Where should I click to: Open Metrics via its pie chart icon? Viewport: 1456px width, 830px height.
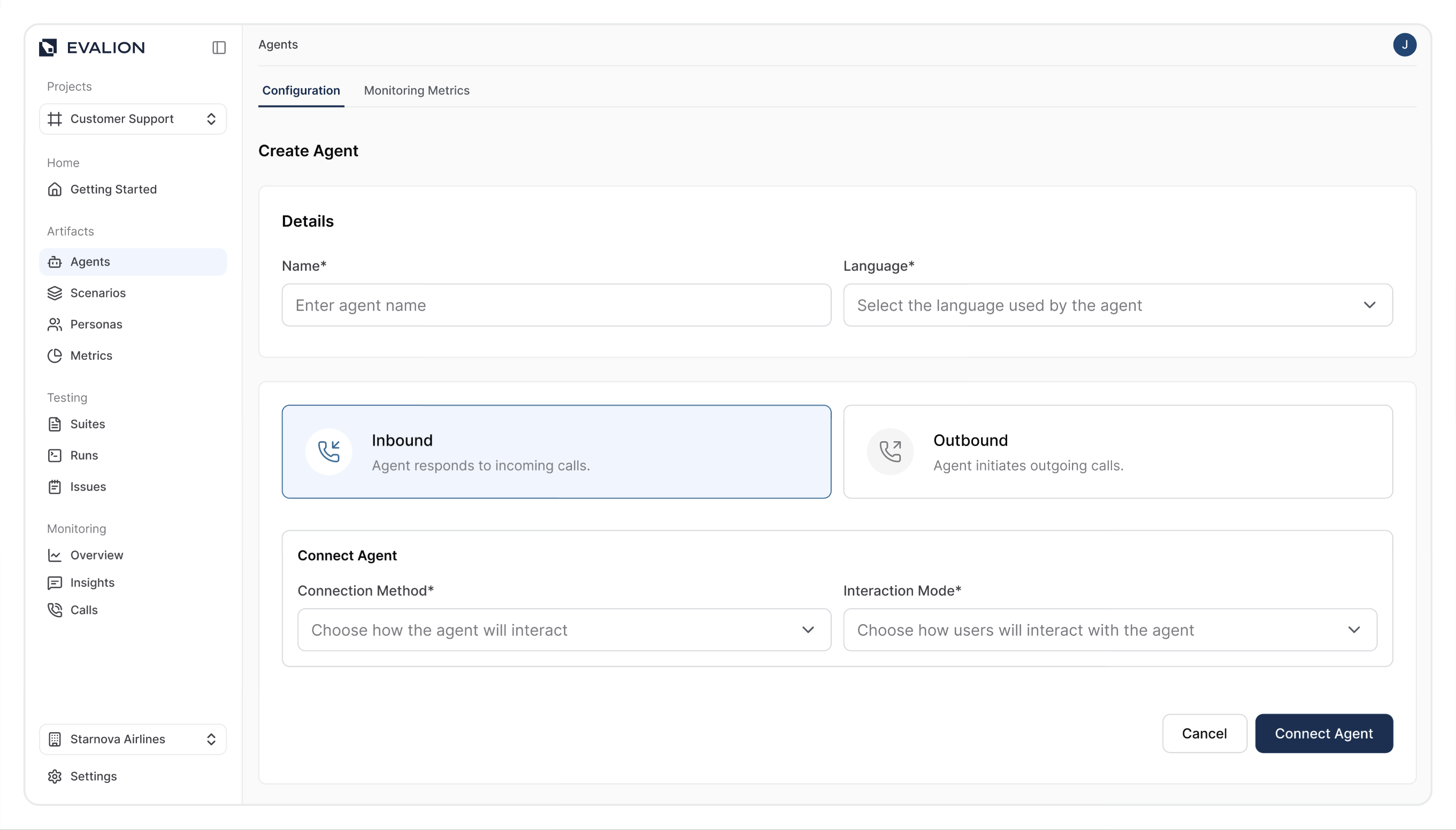(x=55, y=356)
